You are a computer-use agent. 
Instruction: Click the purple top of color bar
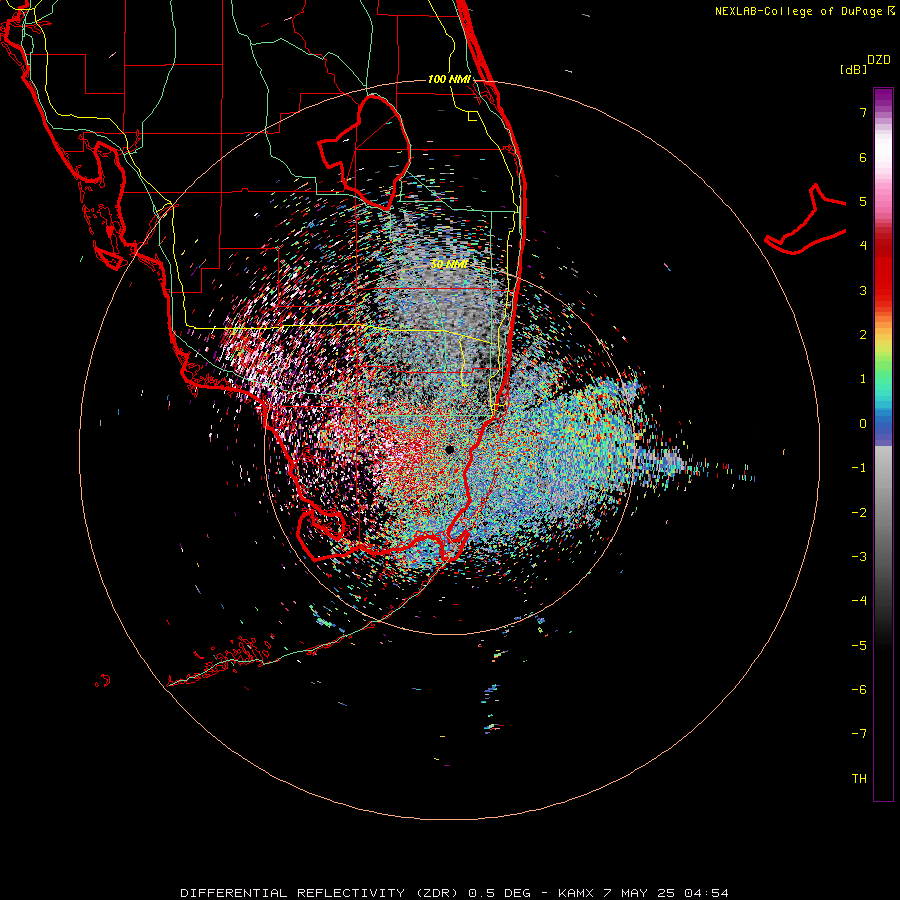coord(883,98)
